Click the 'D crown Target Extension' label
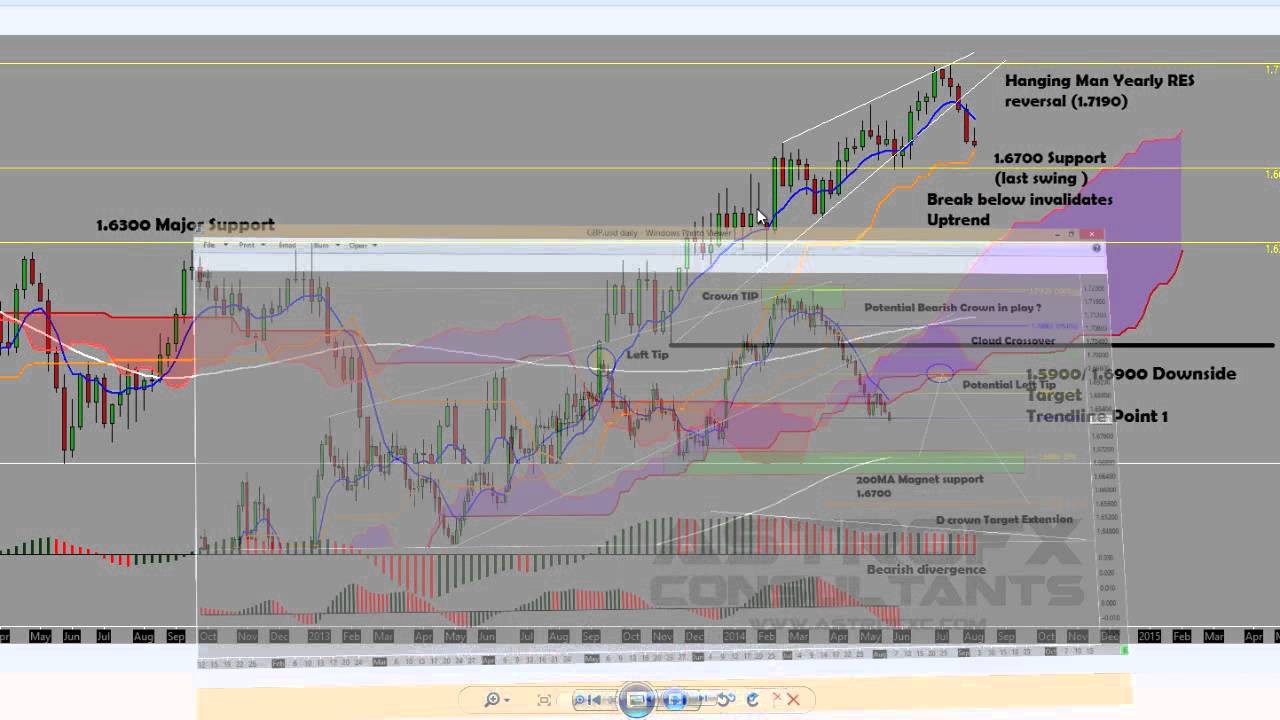The height and width of the screenshot is (720, 1280). (1004, 520)
